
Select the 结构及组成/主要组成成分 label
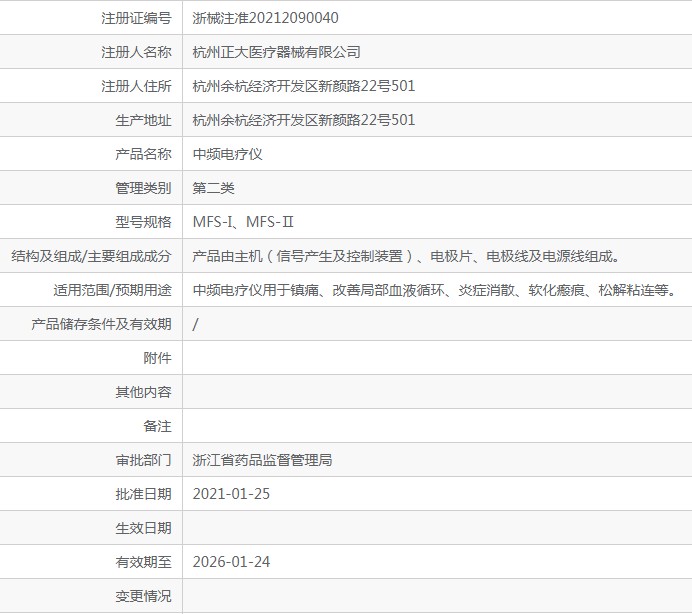(91, 256)
